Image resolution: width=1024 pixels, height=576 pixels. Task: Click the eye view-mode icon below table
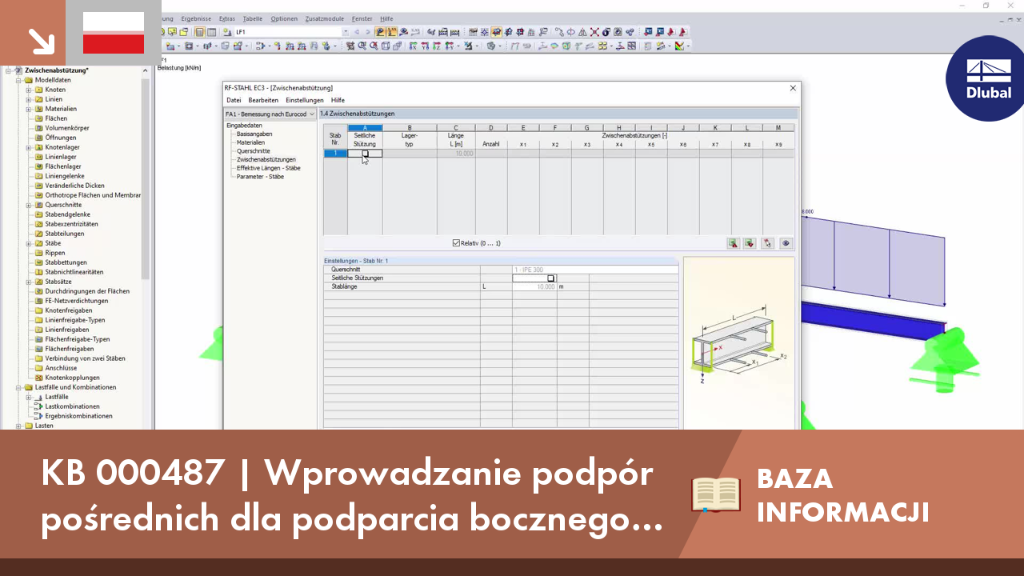[786, 243]
